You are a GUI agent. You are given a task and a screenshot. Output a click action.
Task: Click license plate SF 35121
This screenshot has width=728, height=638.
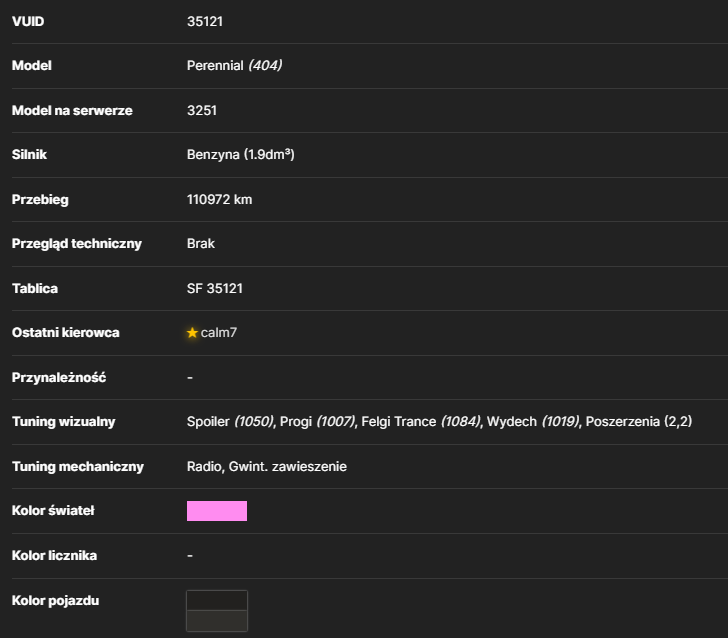pyautogui.click(x=214, y=288)
